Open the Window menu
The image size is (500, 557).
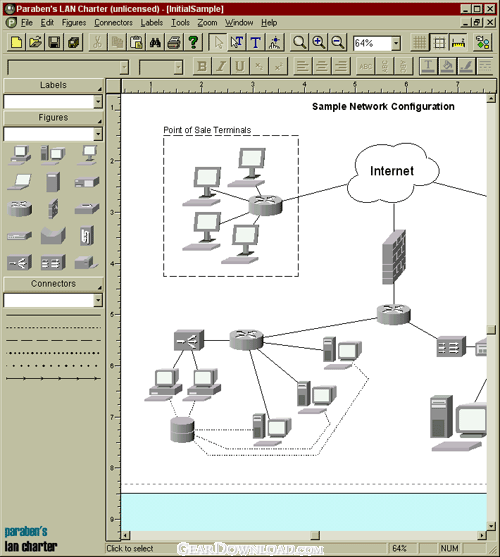click(239, 23)
